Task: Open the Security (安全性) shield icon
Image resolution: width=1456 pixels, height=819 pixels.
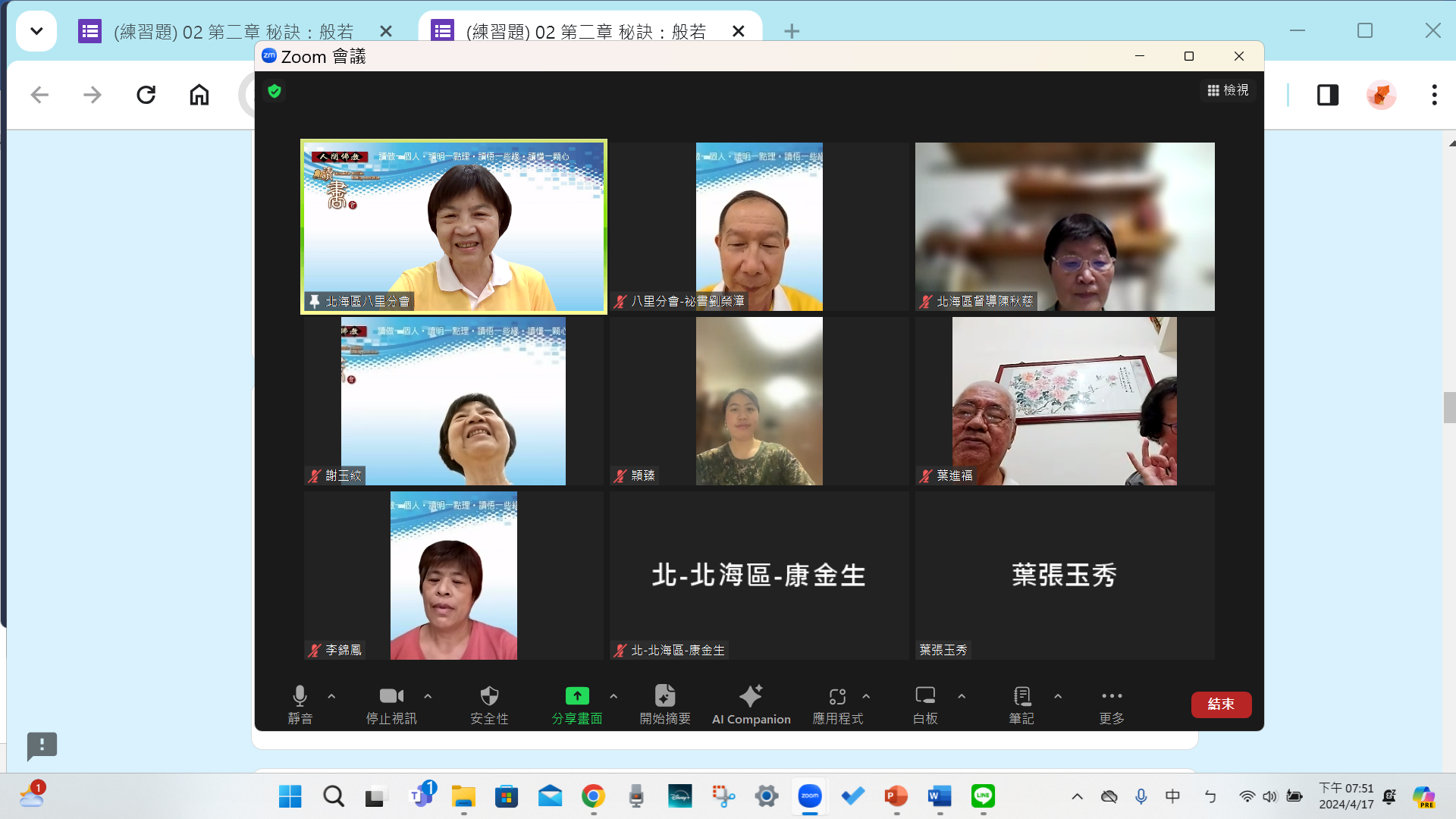Action: pos(489,696)
